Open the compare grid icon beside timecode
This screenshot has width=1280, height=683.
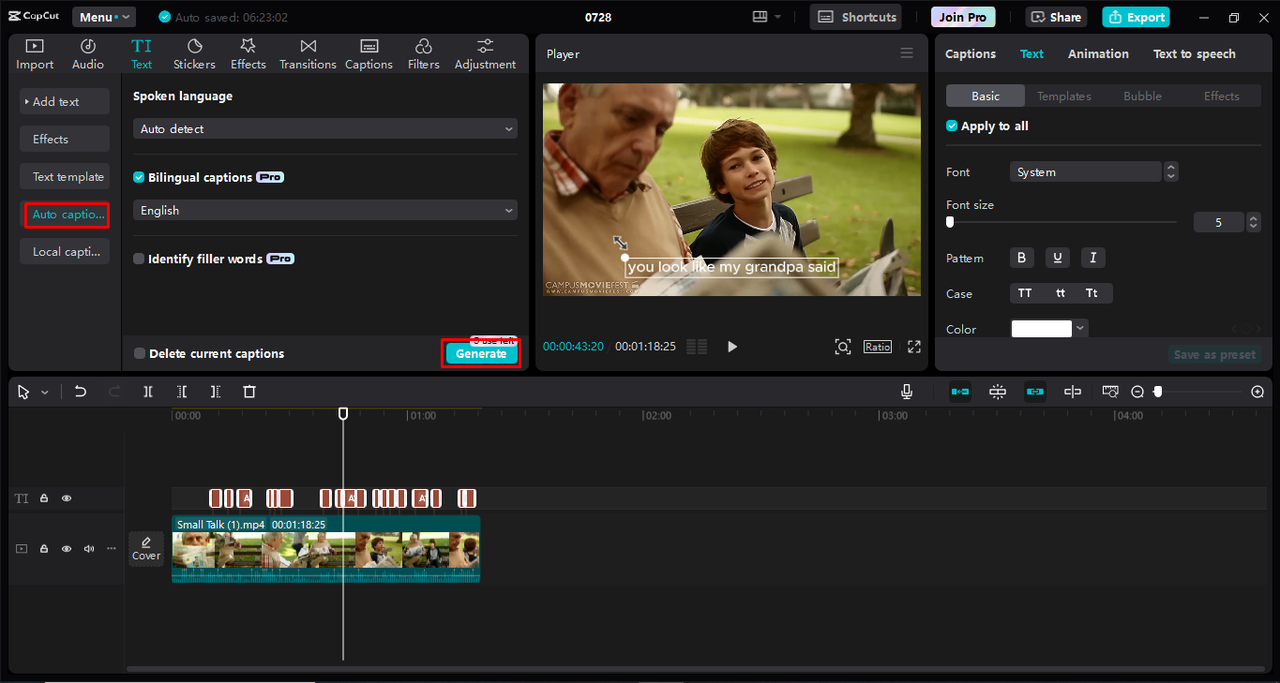[x=697, y=347]
